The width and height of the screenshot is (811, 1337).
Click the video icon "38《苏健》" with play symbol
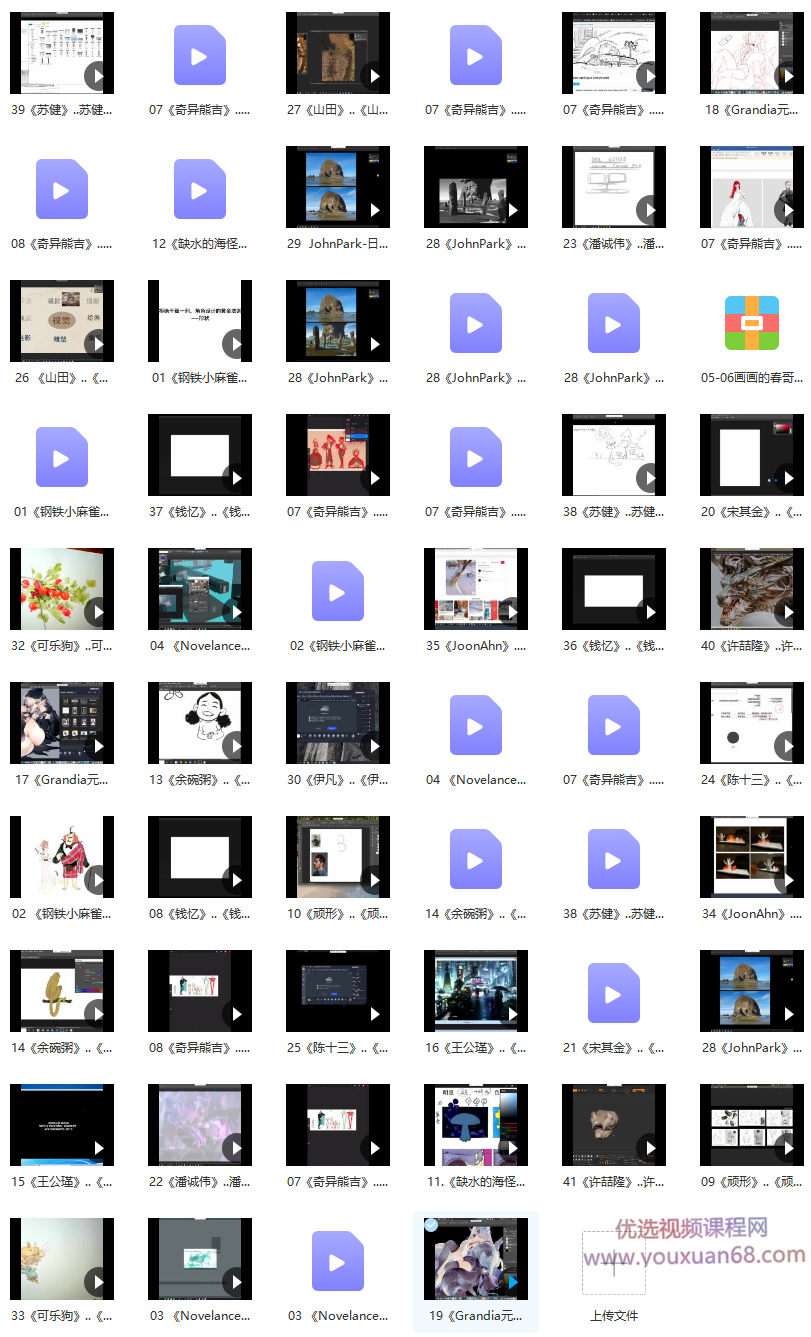[x=613, y=857]
